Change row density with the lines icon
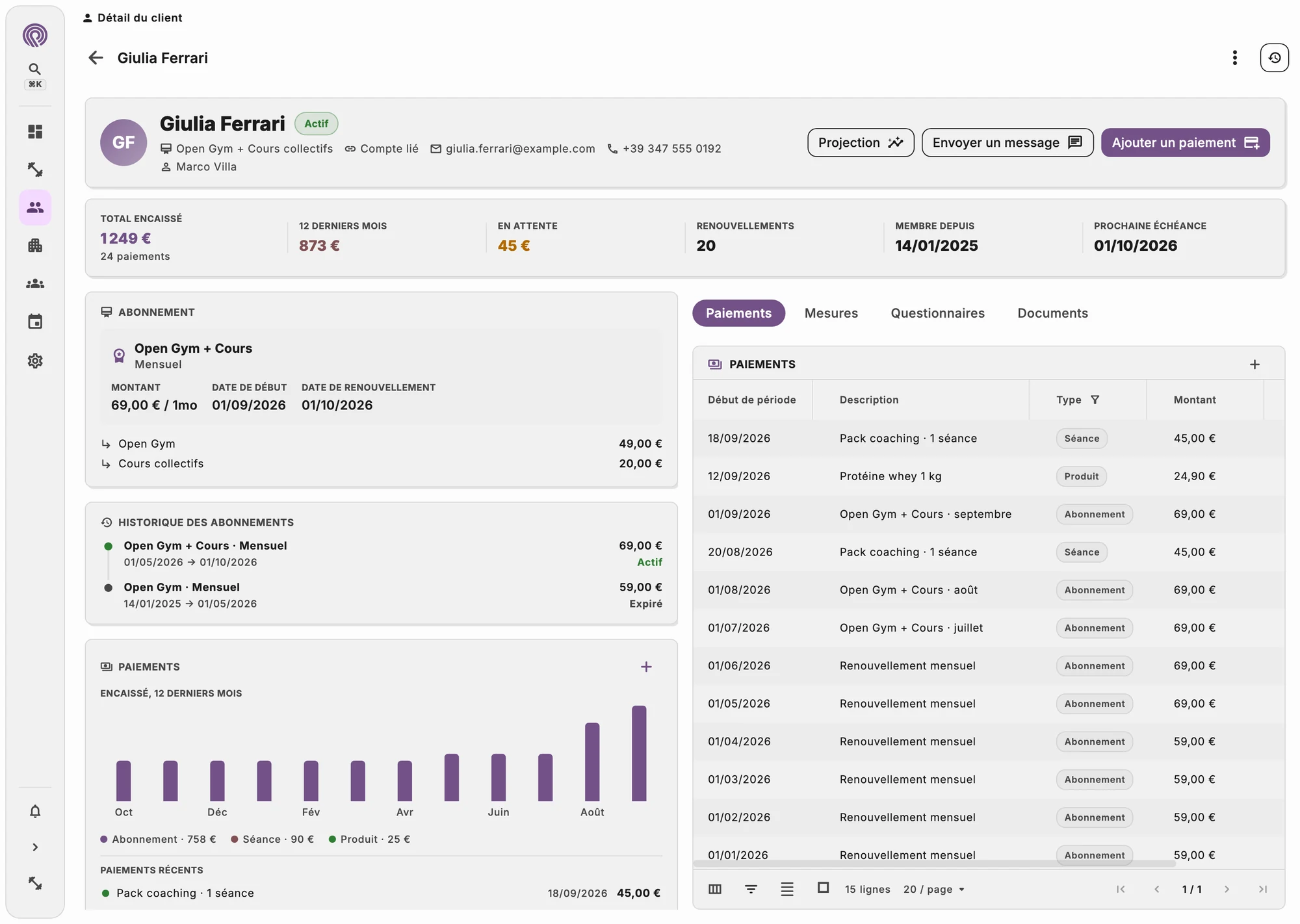 click(787, 889)
